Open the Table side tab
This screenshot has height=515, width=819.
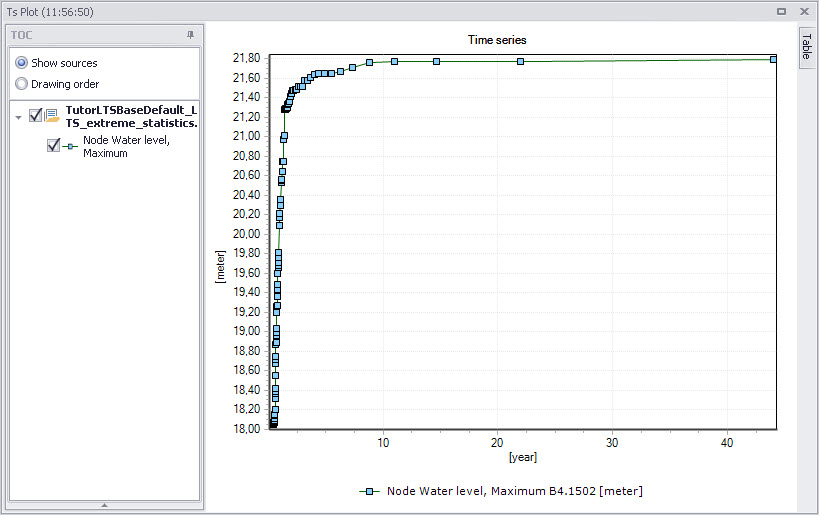click(x=806, y=47)
